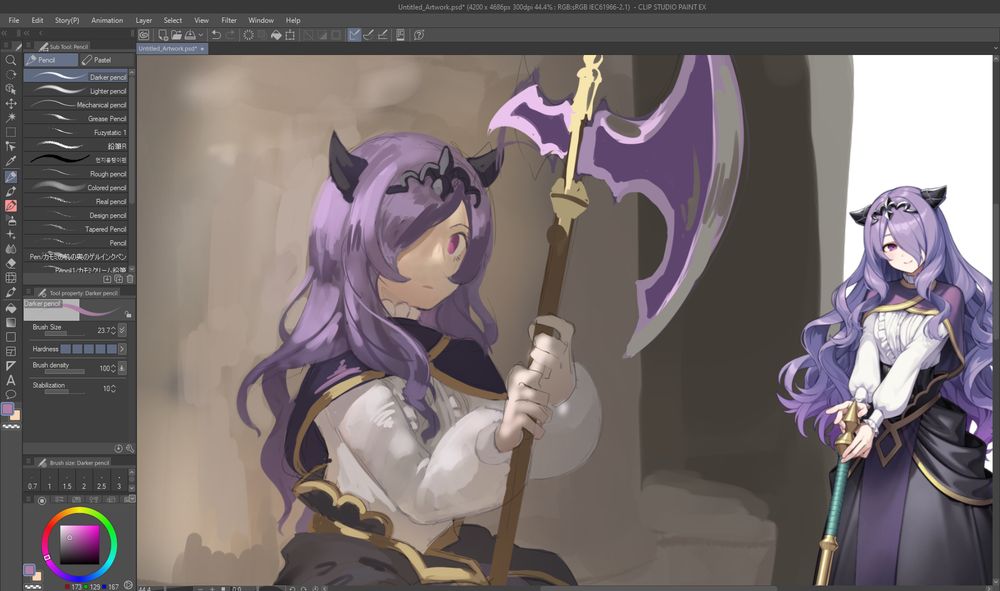Adjust Brush density stepper arrows
This screenshot has width=1000, height=591.
coord(114,368)
